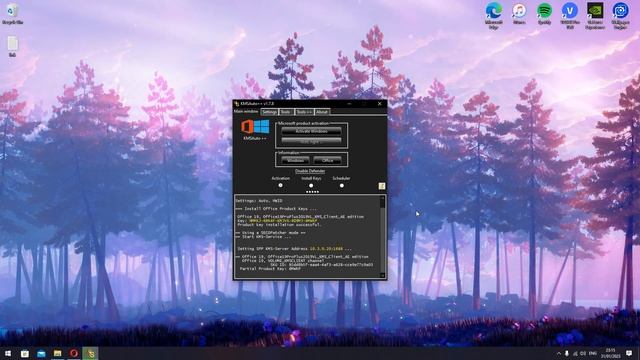Open the NVIDIA GeForce Experience shortcut
This screenshot has height=360, width=640.
click(595, 16)
